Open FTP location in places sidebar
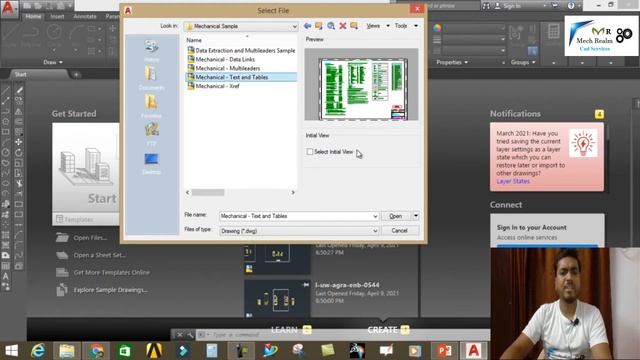Viewport: 640px width, 360px height. 151,134
